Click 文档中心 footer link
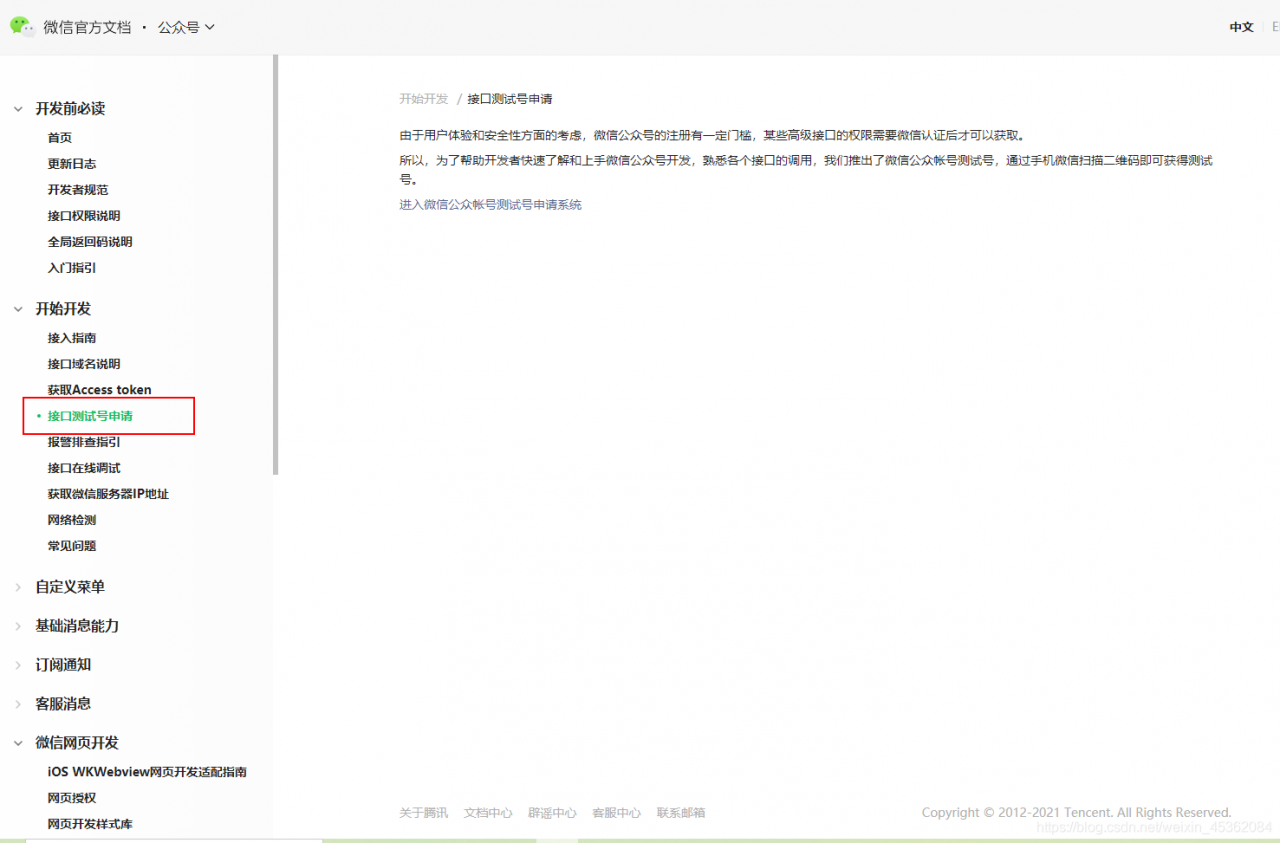The height and width of the screenshot is (843, 1280). pos(488,813)
